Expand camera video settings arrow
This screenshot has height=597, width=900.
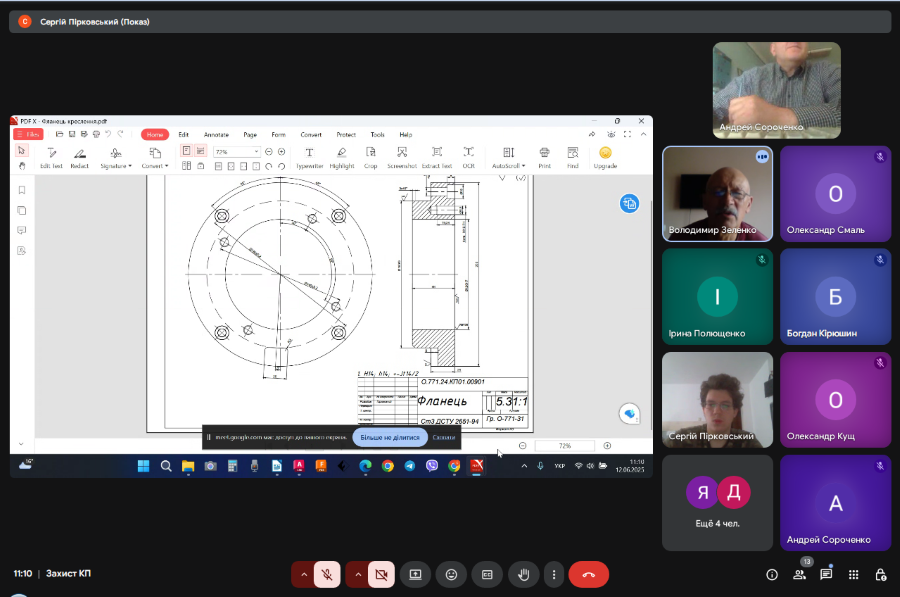tap(357, 575)
